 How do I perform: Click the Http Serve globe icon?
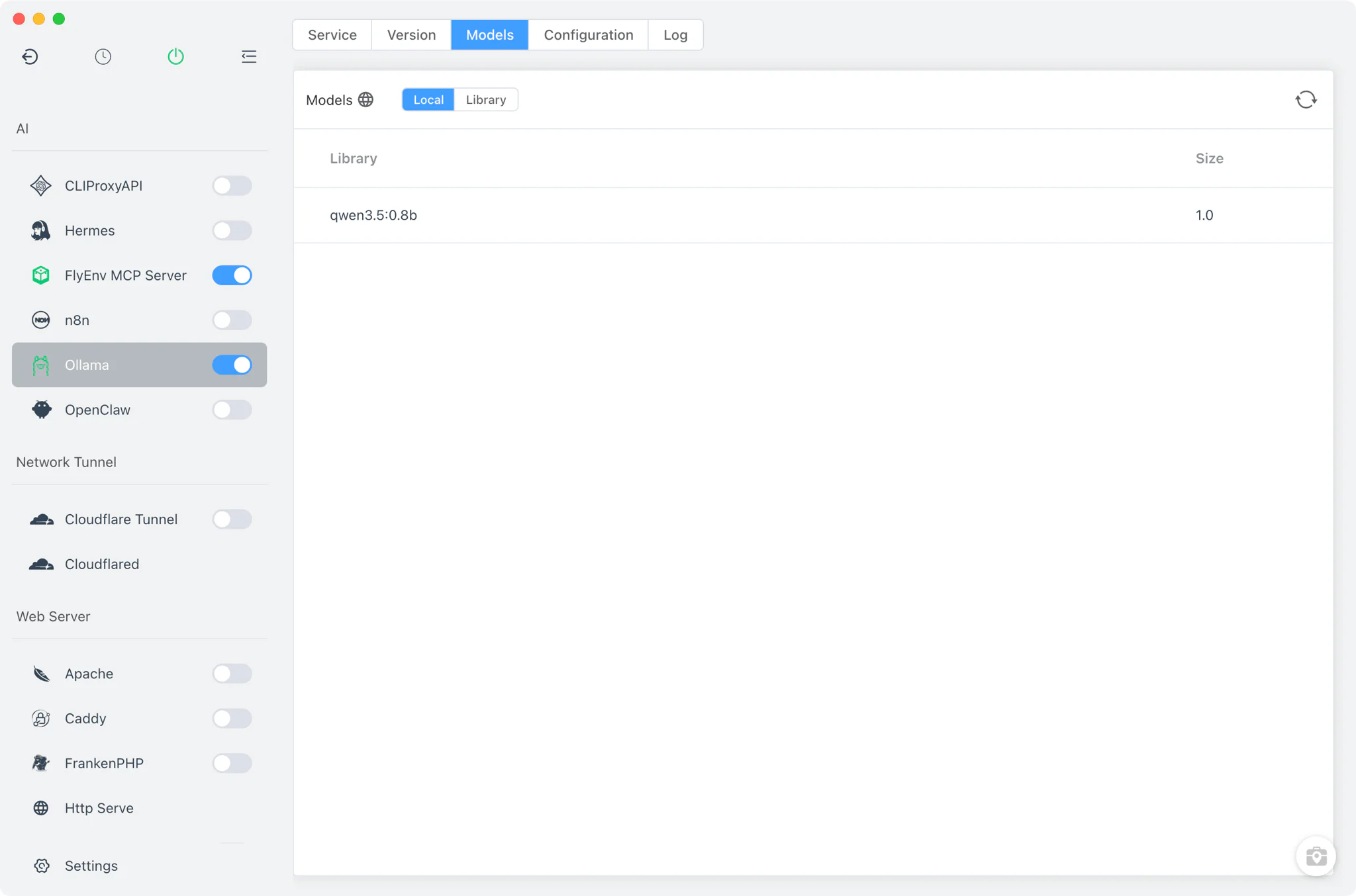(41, 808)
